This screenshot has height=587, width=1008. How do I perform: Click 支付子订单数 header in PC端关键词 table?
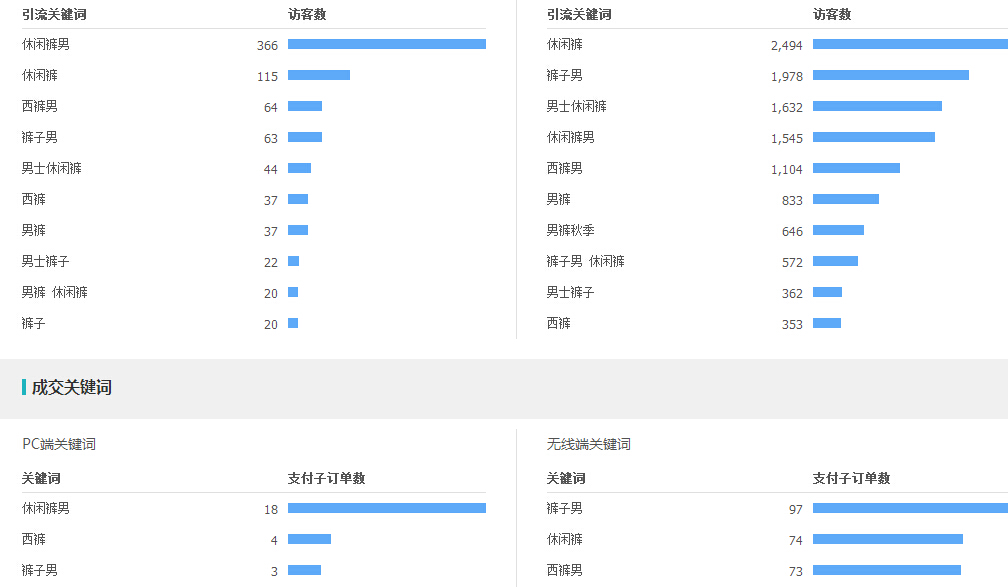click(326, 478)
